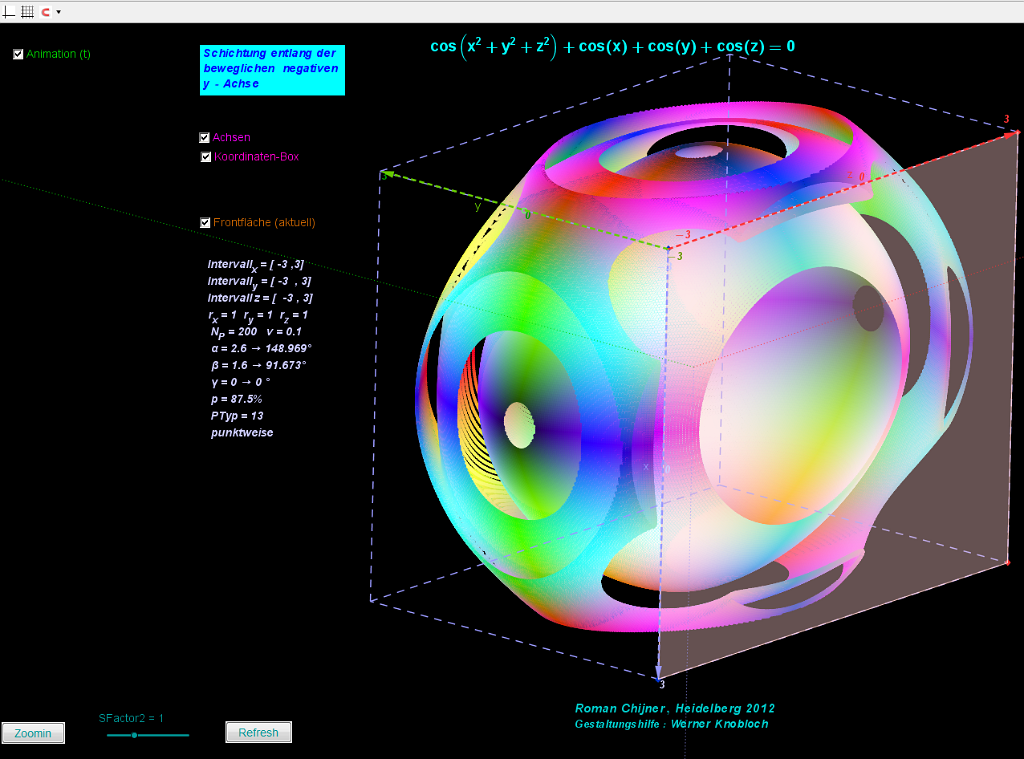The height and width of the screenshot is (759, 1024).
Task: Toggle the Animation (t) checkbox
Action: [18, 54]
